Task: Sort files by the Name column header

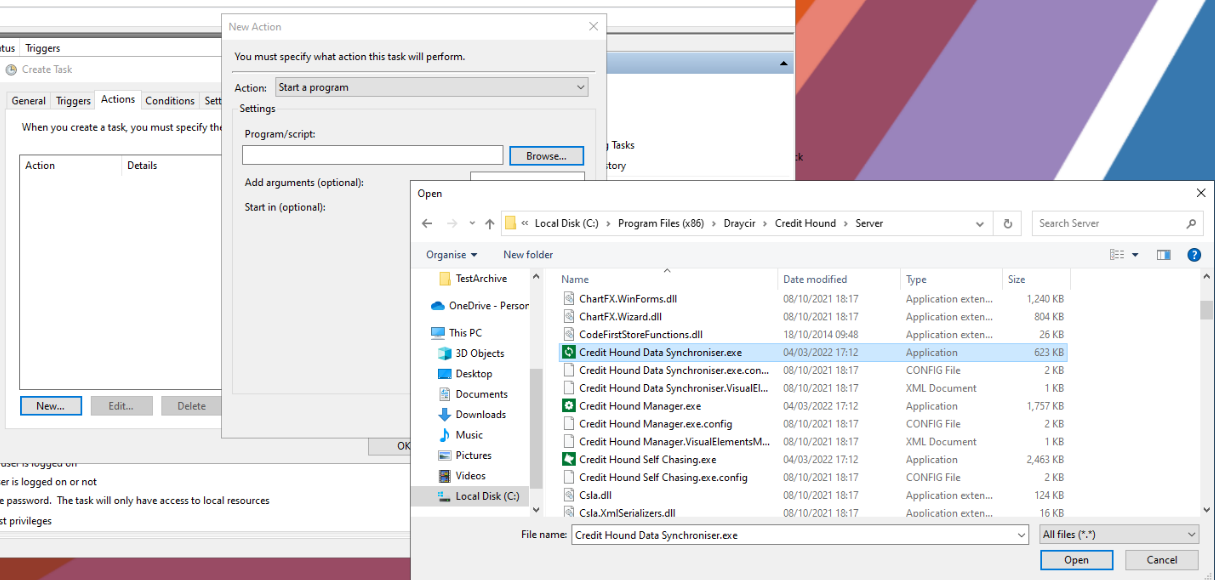Action: click(666, 280)
